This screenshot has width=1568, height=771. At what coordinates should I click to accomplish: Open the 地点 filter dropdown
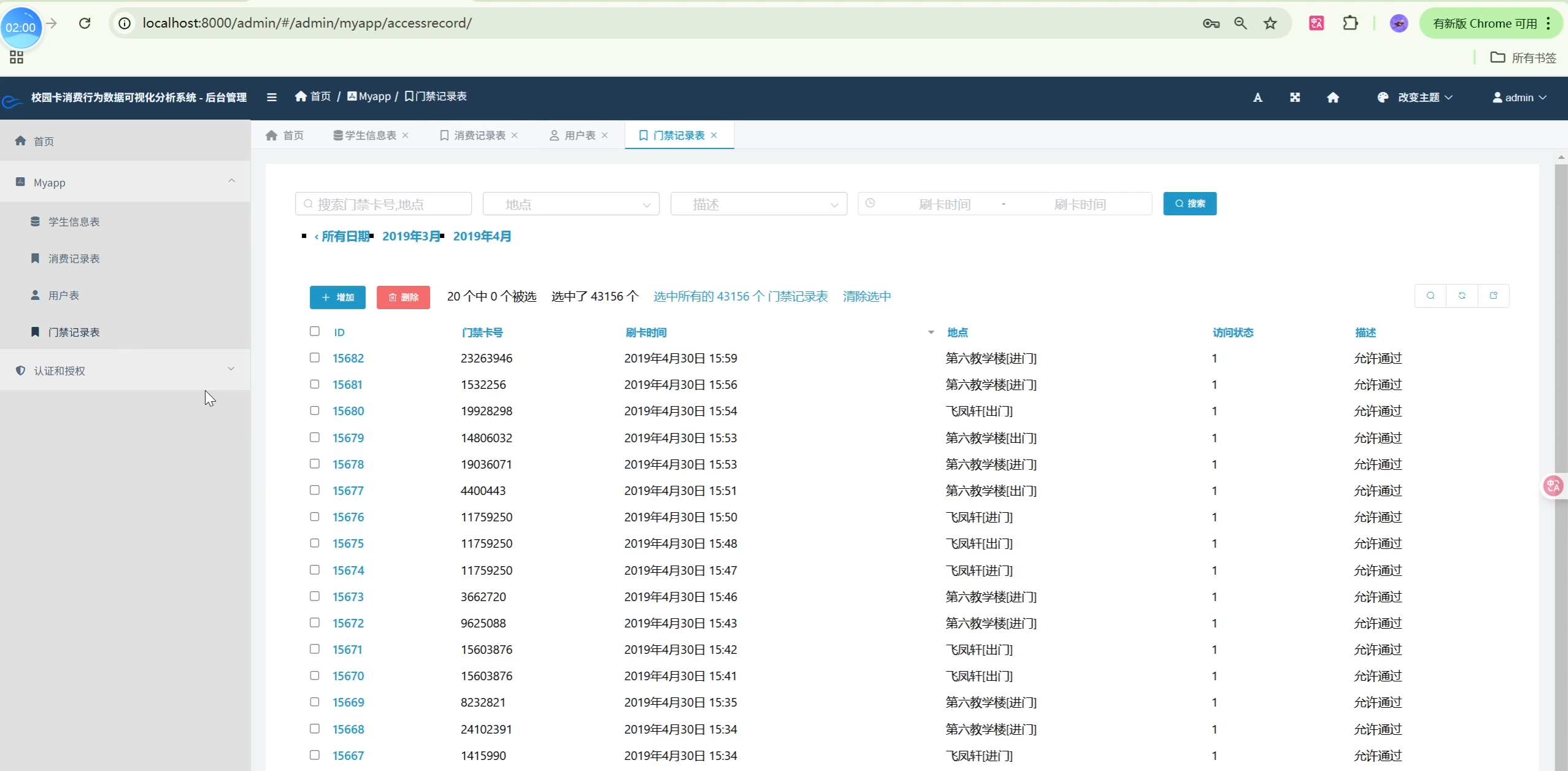click(571, 204)
